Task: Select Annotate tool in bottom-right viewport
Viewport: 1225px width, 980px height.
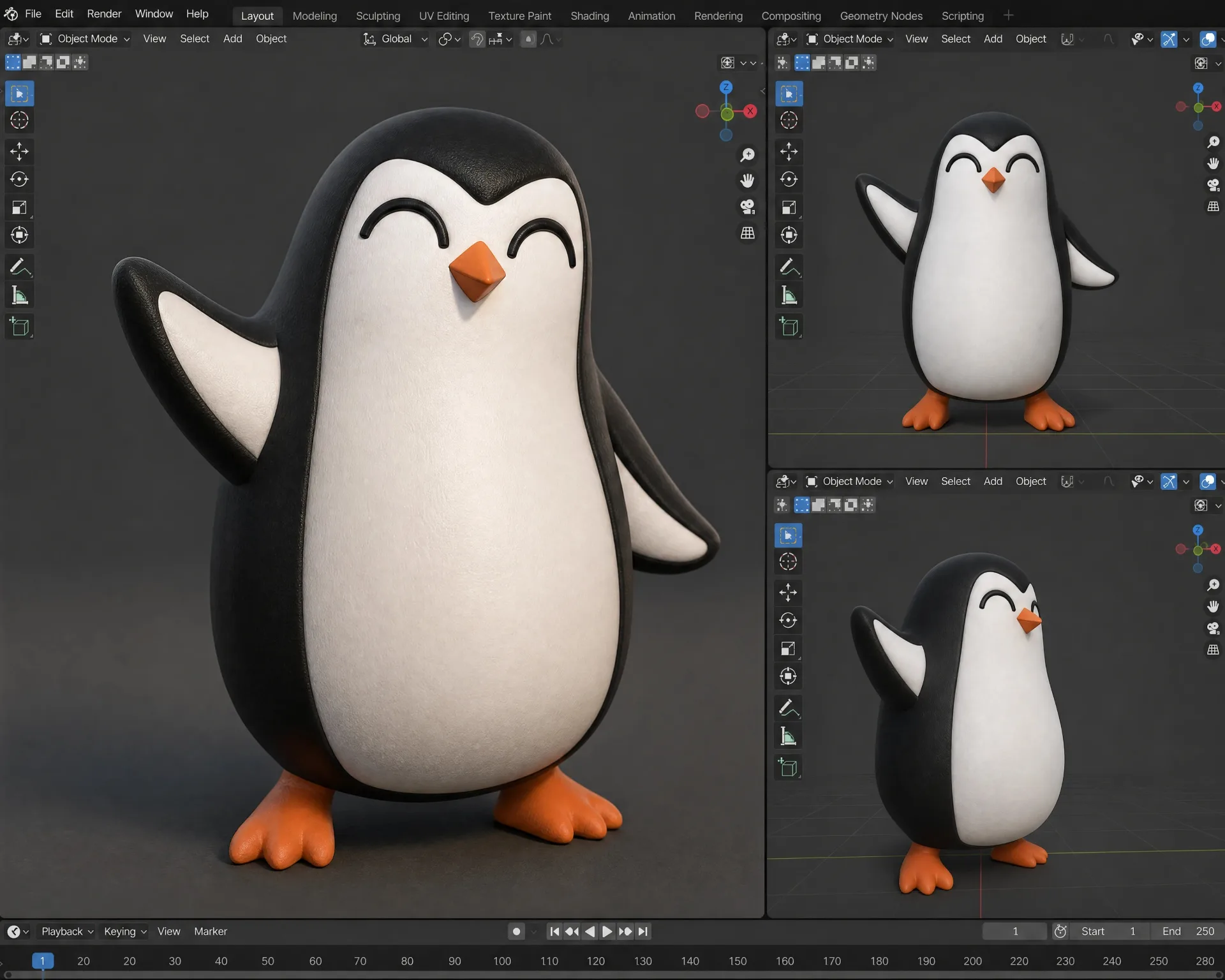Action: click(788, 708)
